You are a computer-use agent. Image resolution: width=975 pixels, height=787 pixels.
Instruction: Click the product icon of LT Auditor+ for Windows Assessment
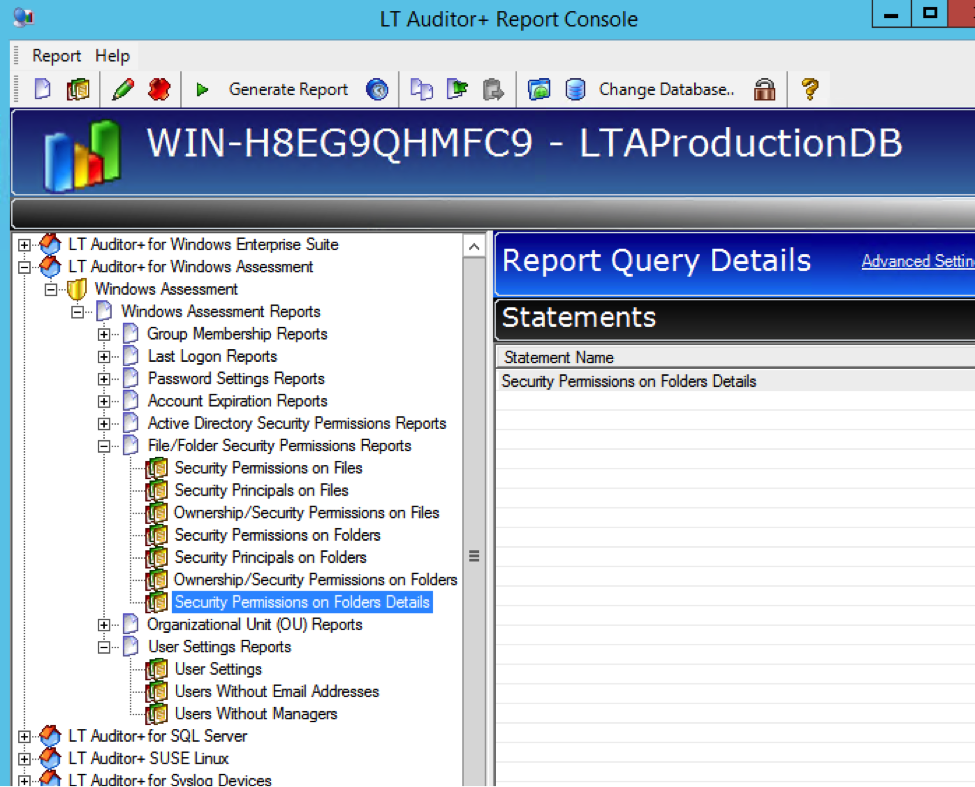point(50,267)
